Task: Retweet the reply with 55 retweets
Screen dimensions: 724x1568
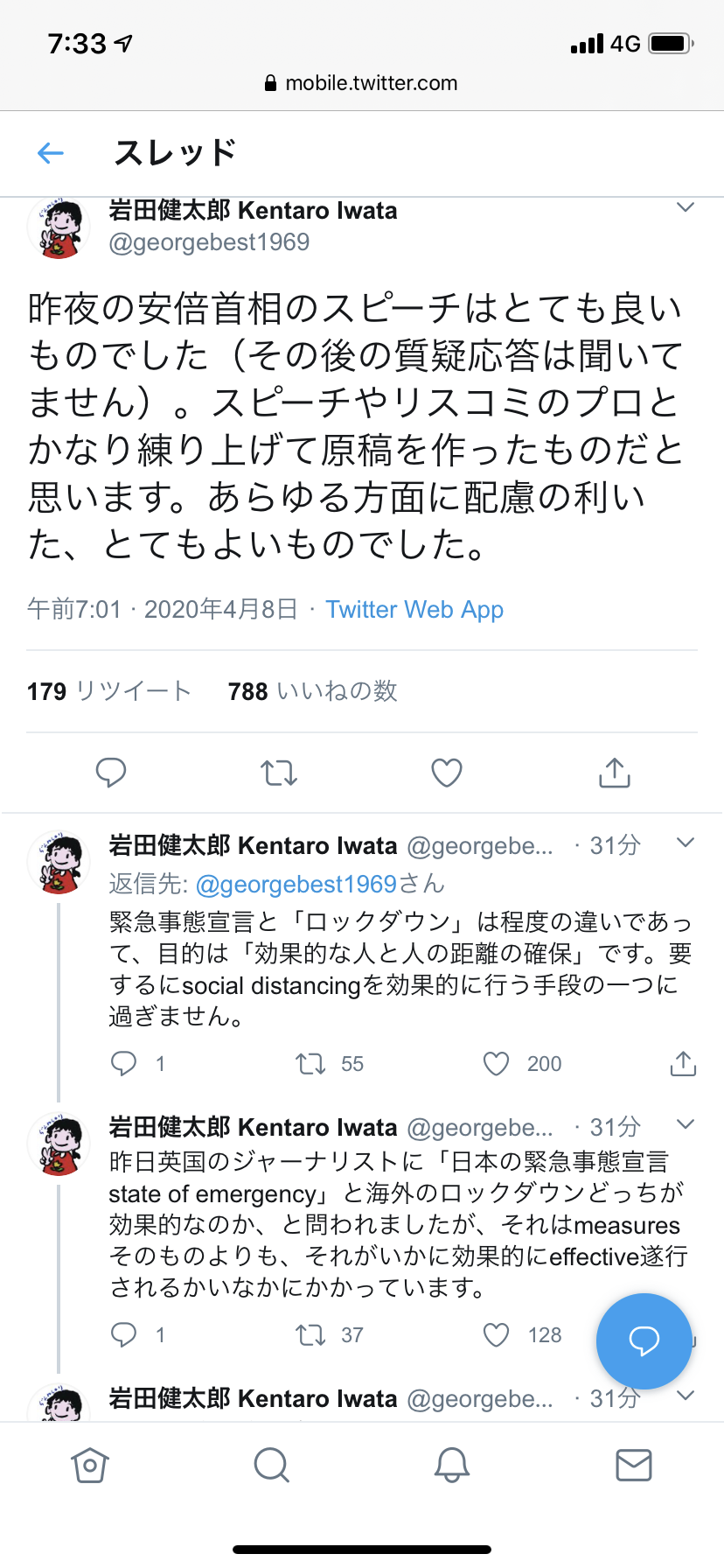Action: tap(310, 1064)
